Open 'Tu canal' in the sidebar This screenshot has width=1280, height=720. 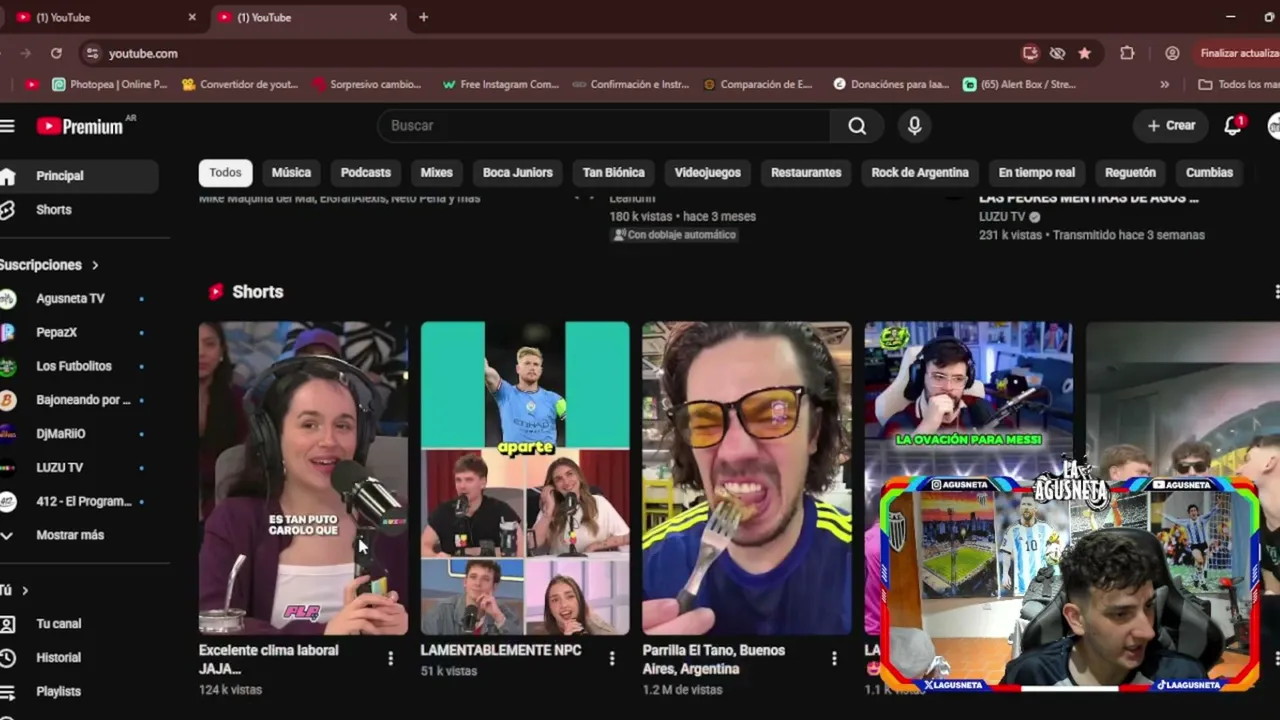pyautogui.click(x=58, y=624)
